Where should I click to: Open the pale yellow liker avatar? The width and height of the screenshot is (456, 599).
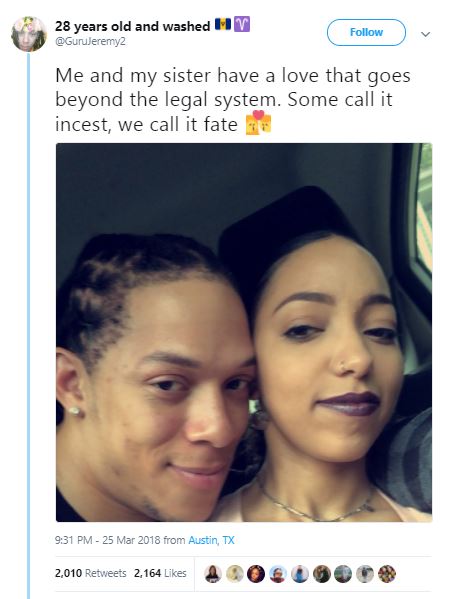pos(234,573)
